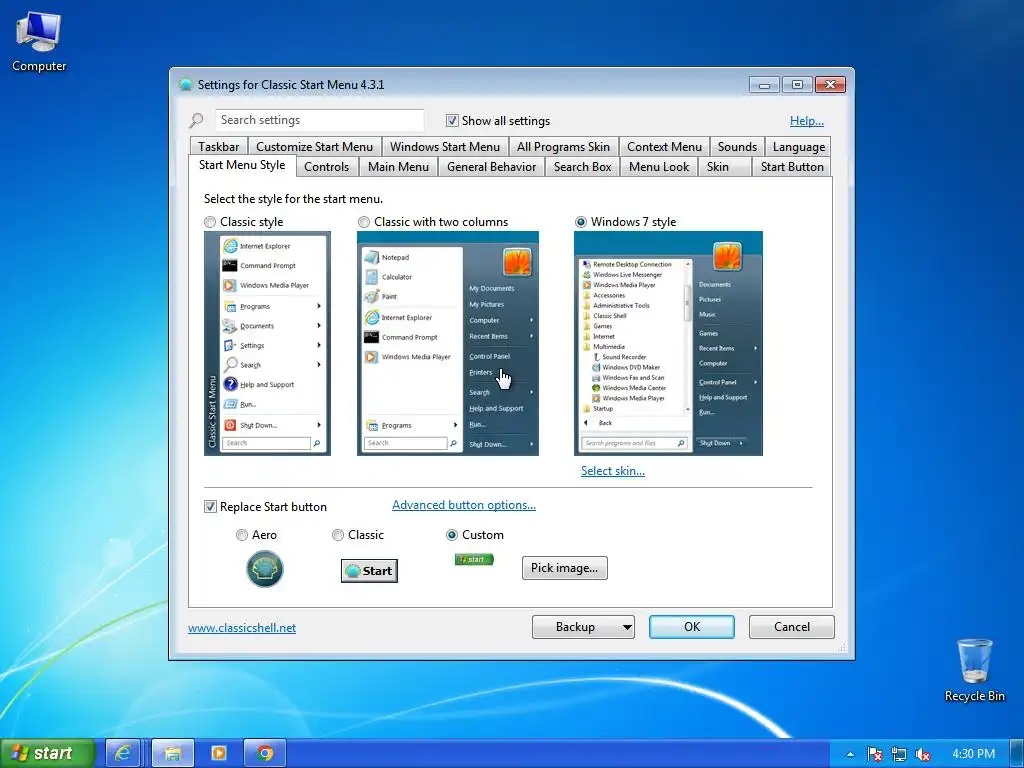Uncheck Replace Start button checkbox
The width and height of the screenshot is (1024, 768).
(210, 507)
